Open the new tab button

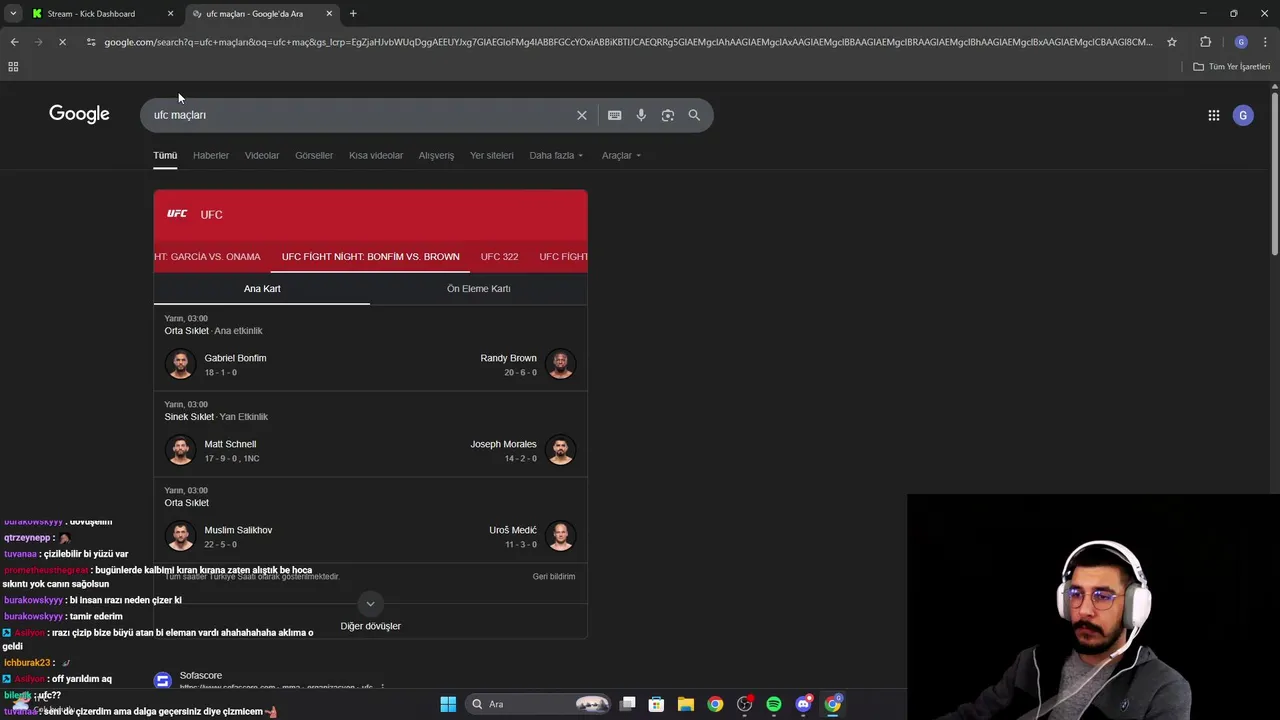pos(353,14)
